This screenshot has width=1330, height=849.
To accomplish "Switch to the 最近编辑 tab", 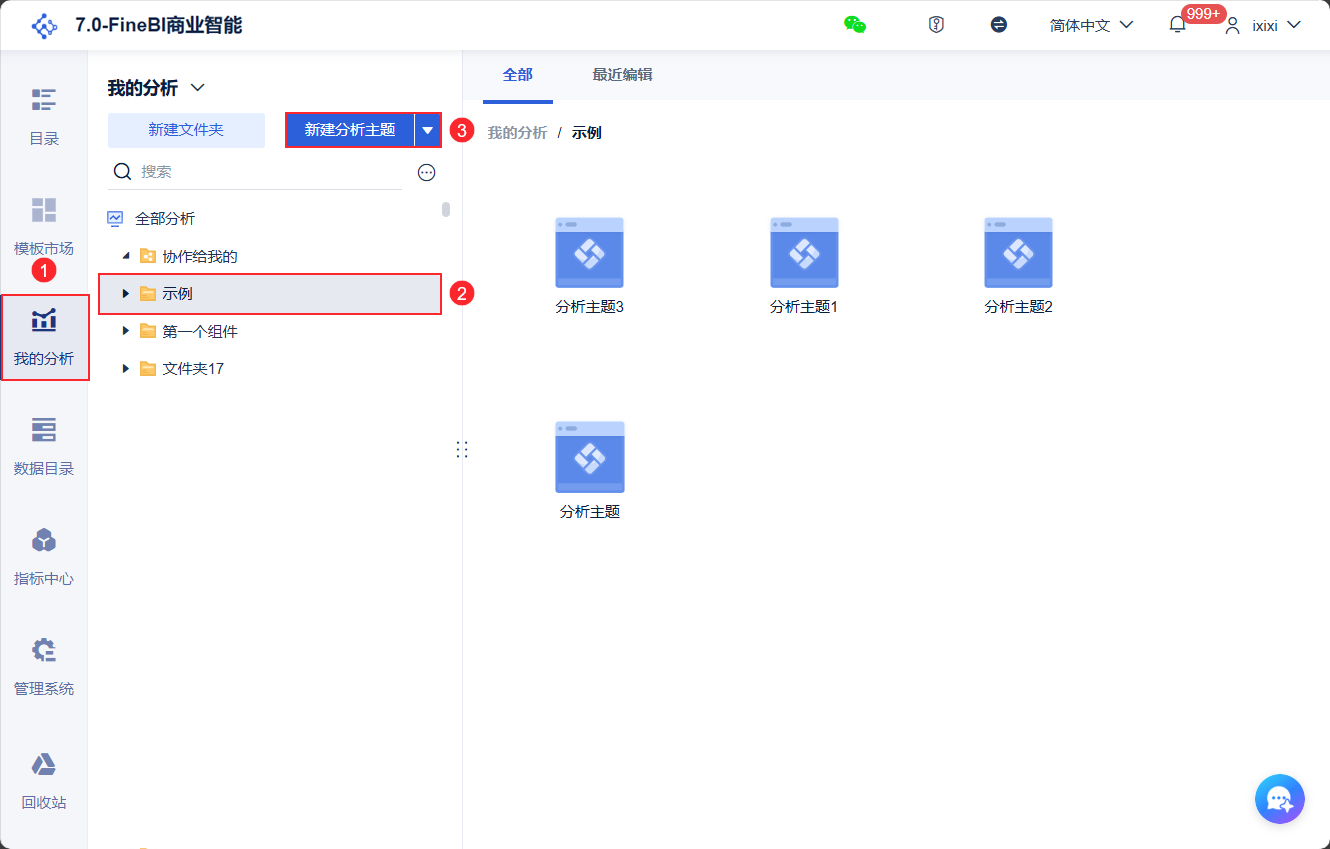I will click(622, 75).
